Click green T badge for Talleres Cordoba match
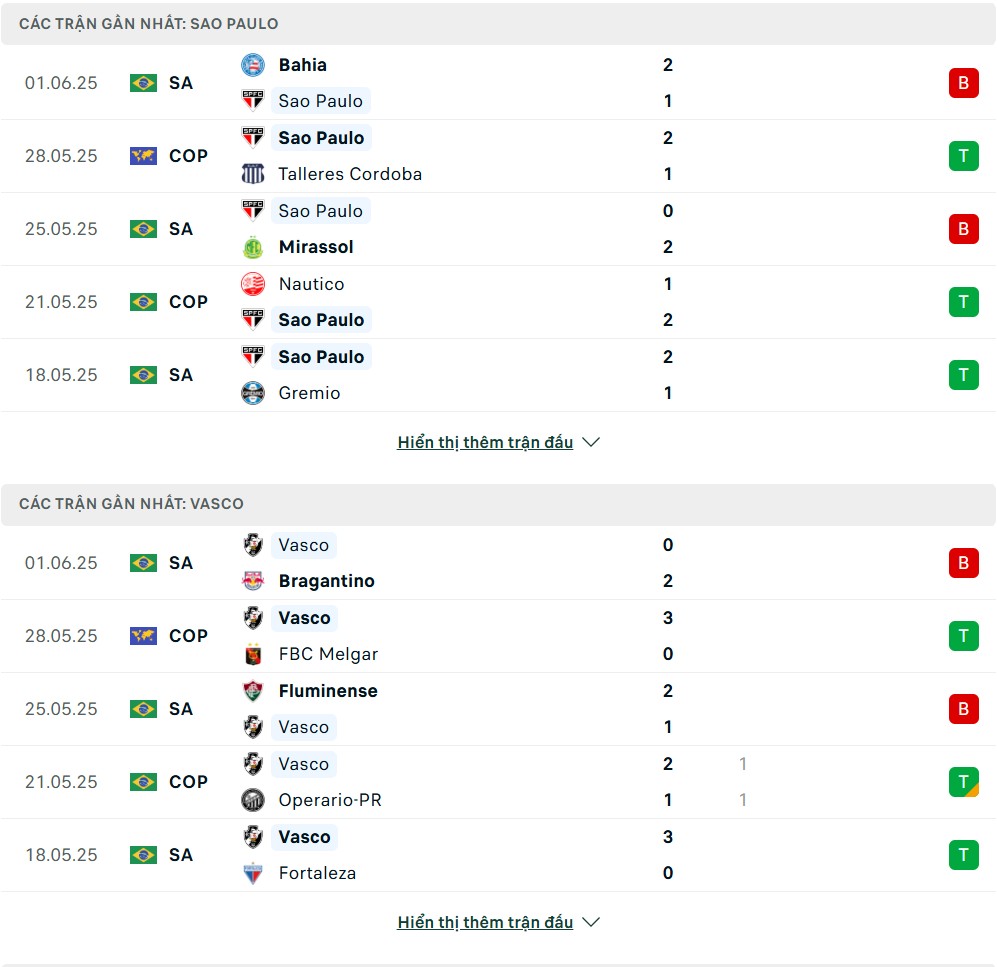Viewport: 997px width, 967px height. [963, 156]
